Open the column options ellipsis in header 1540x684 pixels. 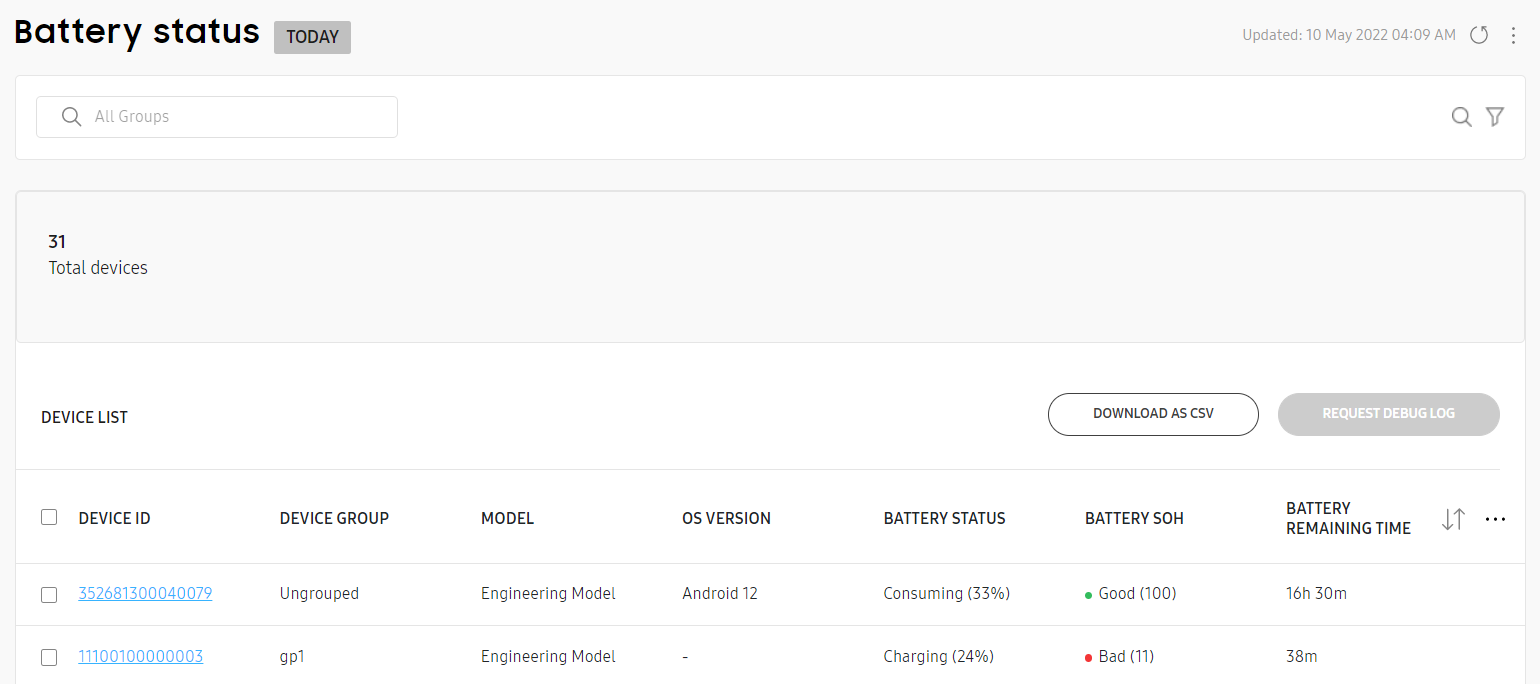pos(1495,519)
